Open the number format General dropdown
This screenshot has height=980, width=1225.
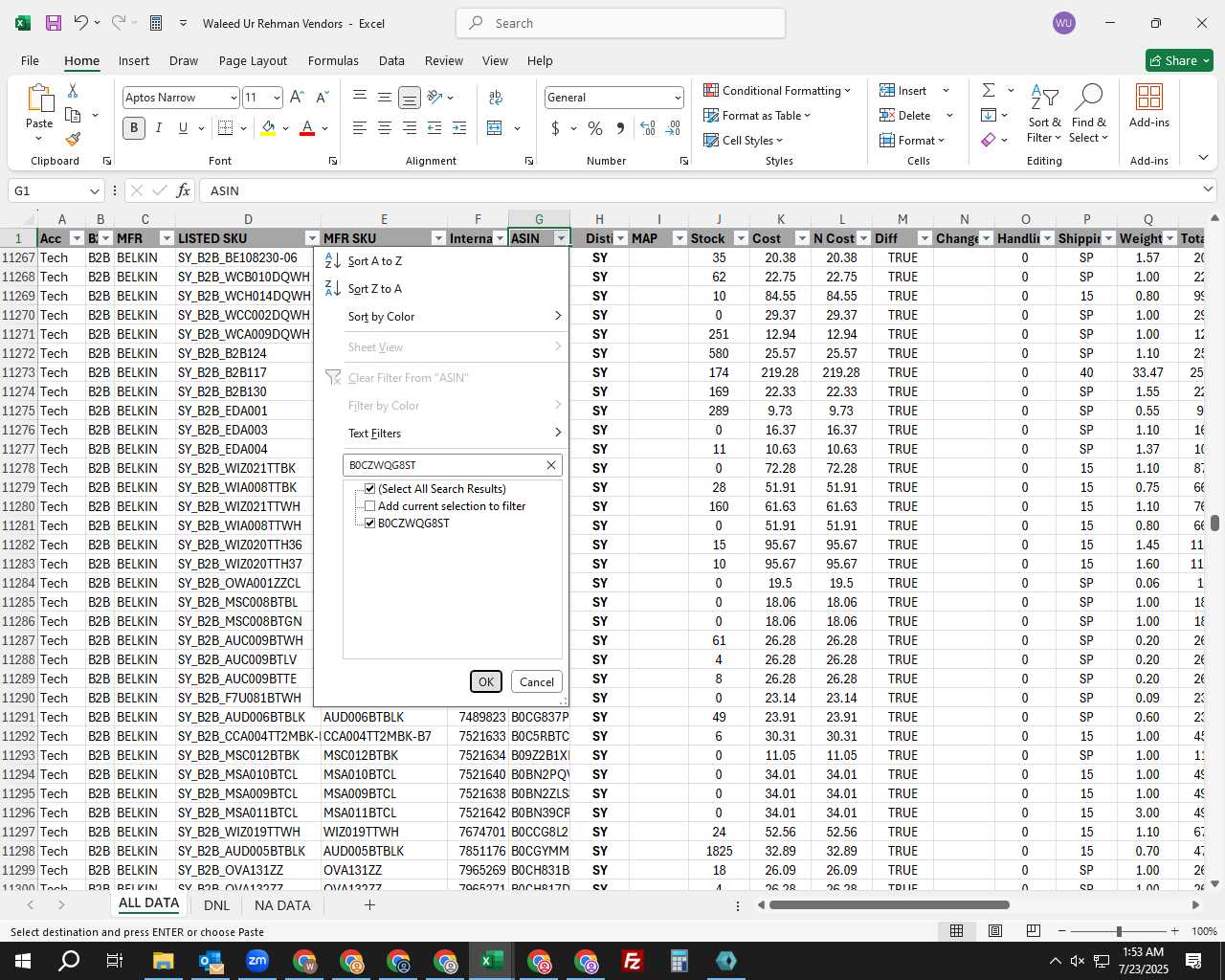[678, 98]
